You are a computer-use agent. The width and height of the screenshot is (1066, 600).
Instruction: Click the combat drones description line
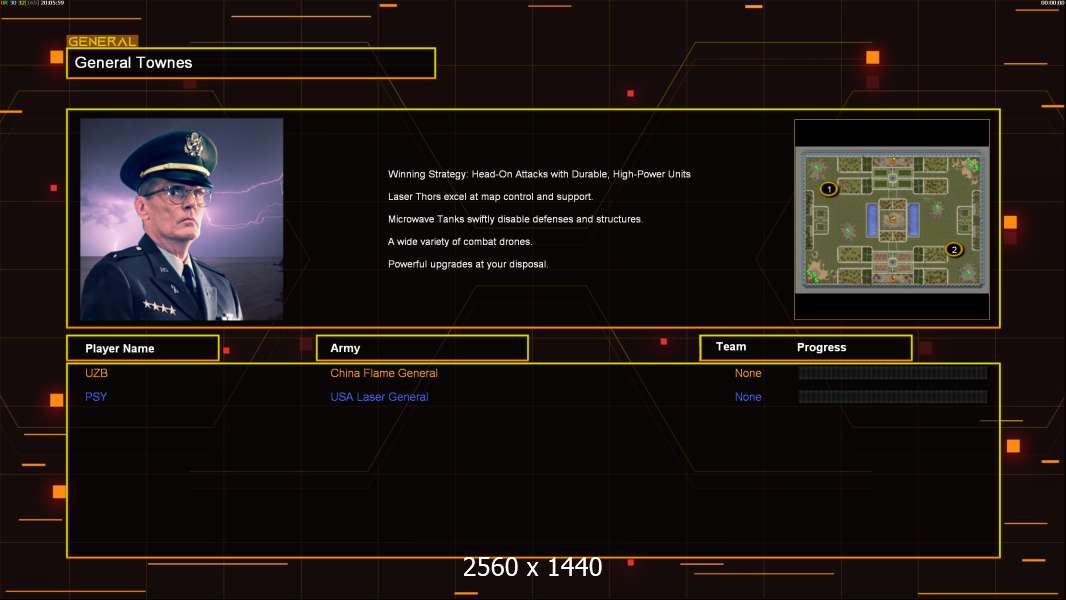click(x=460, y=241)
